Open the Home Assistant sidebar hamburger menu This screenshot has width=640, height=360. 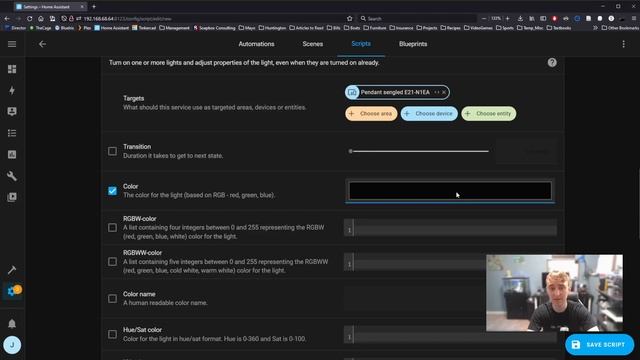pyautogui.click(x=12, y=44)
